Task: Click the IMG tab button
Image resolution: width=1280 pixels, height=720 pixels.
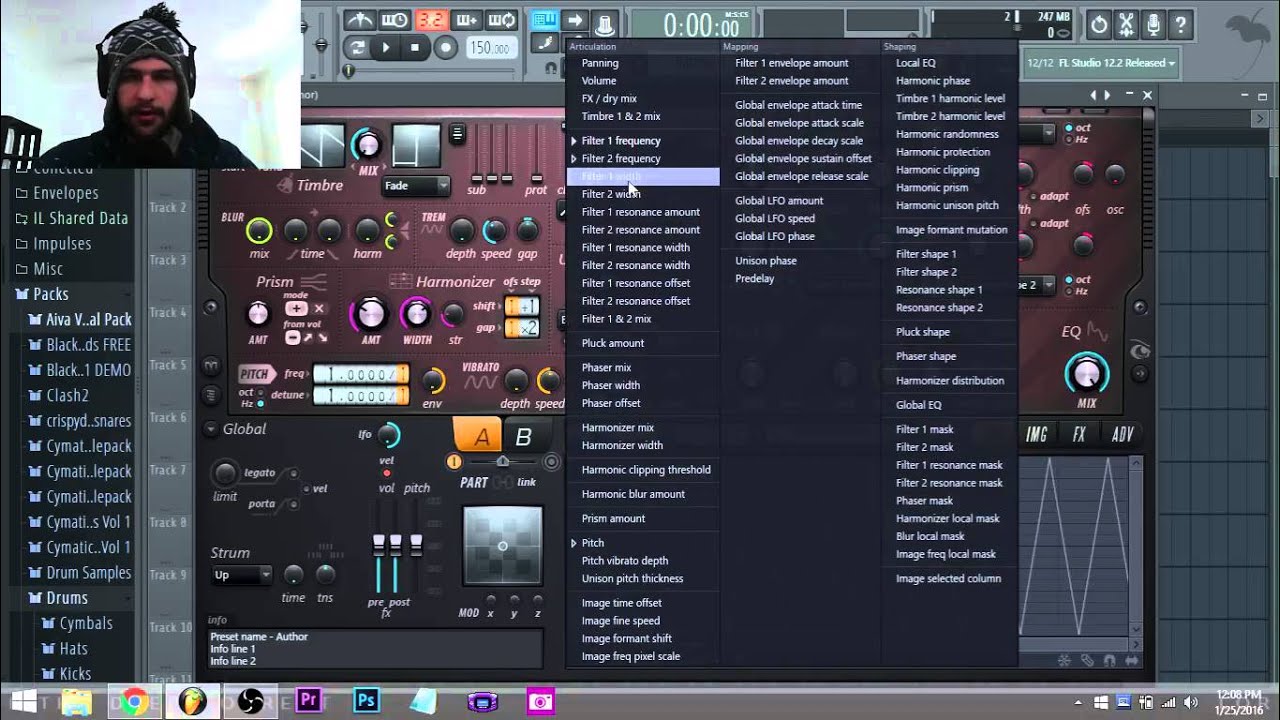Action: tap(1036, 434)
